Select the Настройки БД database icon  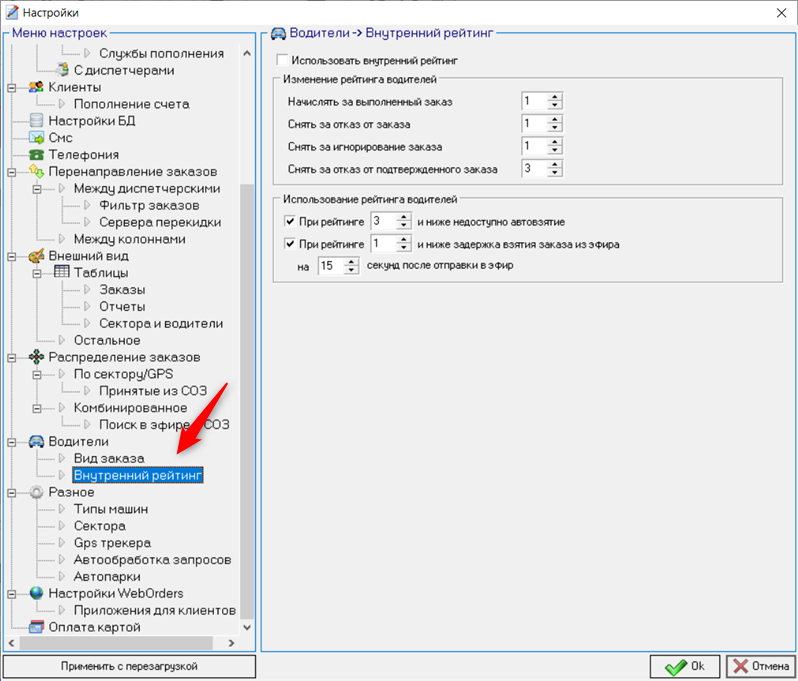[x=36, y=121]
